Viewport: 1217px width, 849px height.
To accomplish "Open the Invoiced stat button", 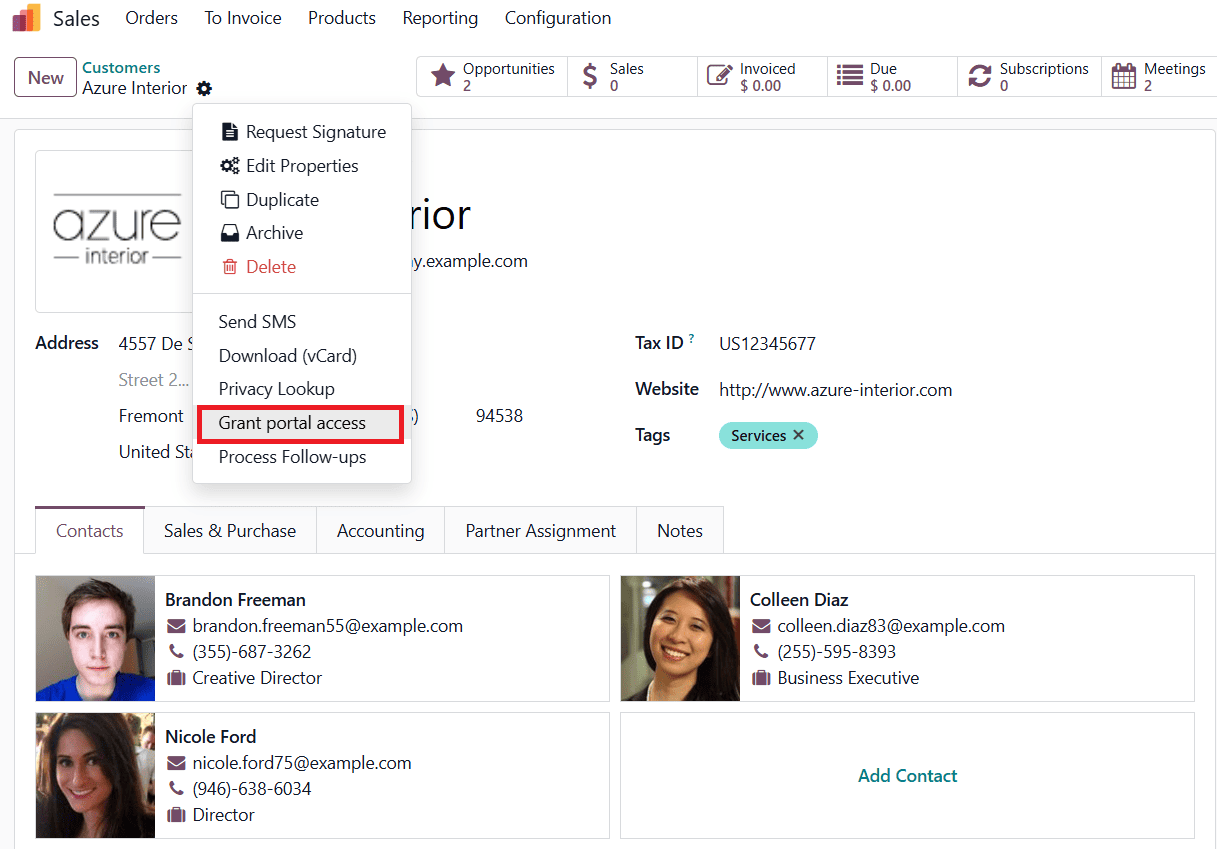I will 762,77.
